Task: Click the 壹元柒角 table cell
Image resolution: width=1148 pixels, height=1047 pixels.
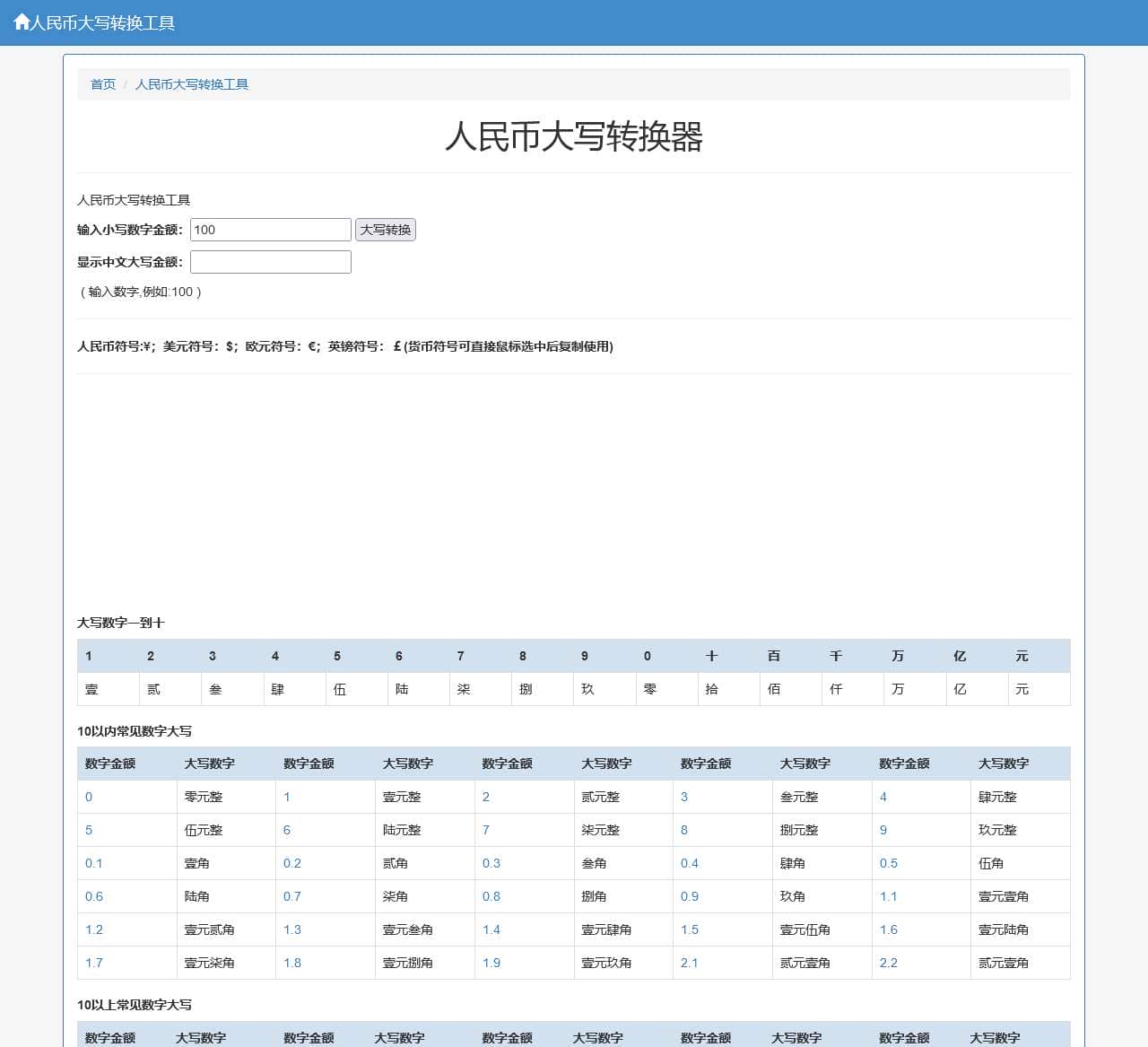Action: tap(226, 963)
